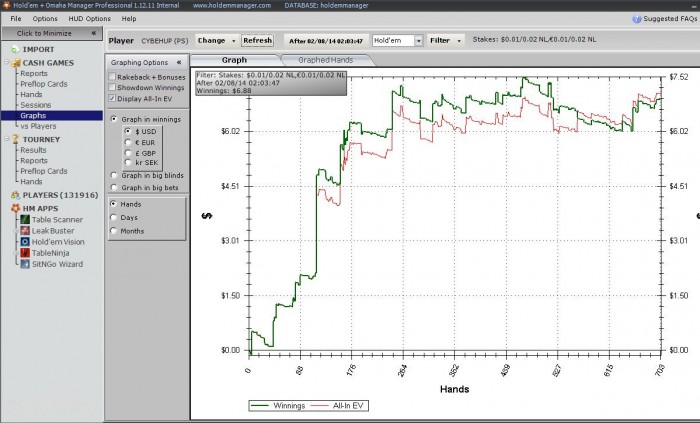Click the Cash Games money icon
The height and width of the screenshot is (423, 700).
[16, 63]
